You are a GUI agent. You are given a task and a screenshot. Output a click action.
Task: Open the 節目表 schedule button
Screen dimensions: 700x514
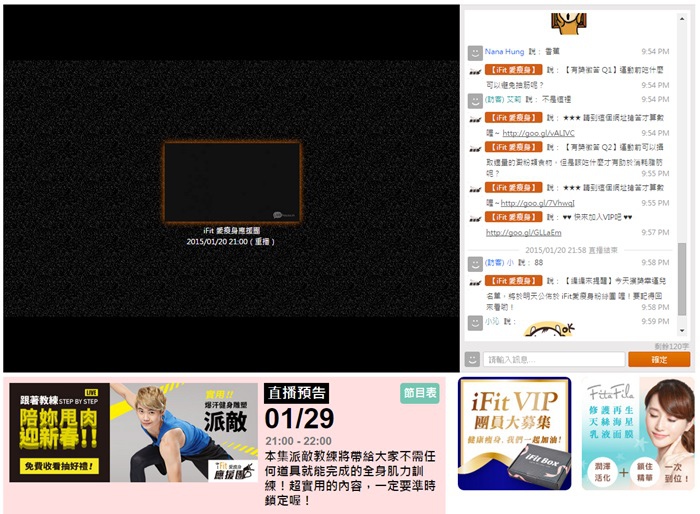[x=420, y=393]
